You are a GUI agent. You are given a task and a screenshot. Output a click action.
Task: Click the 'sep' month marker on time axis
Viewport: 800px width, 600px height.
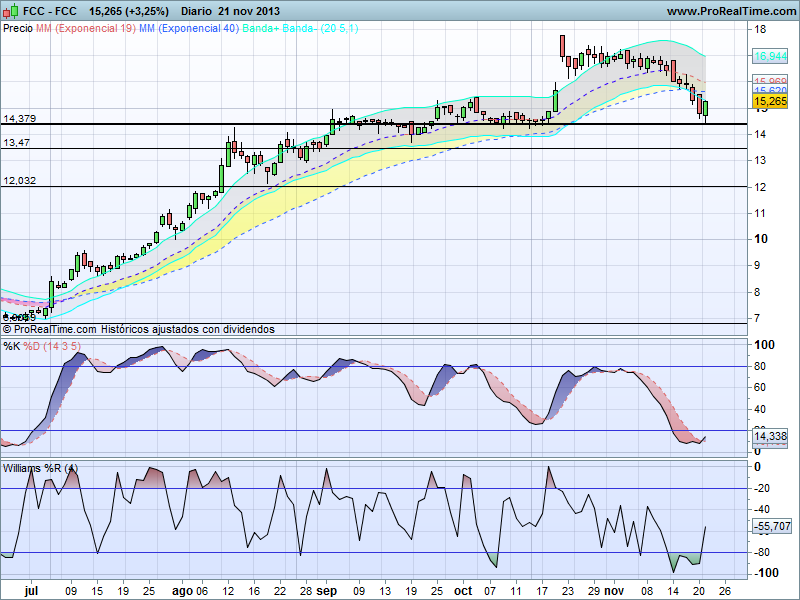click(327, 591)
